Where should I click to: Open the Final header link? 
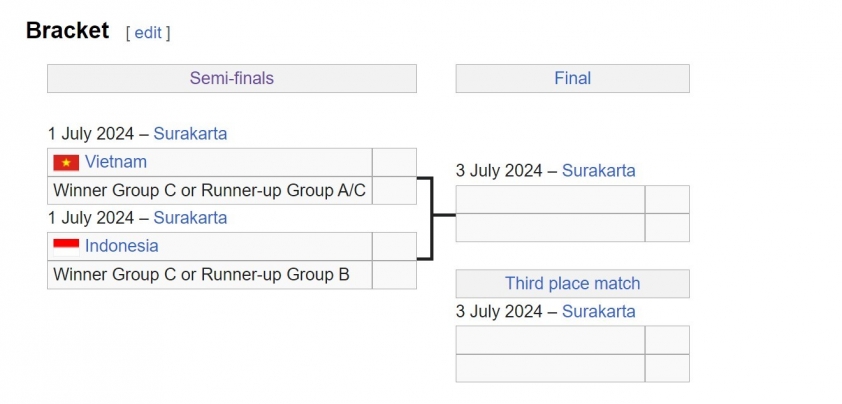(x=572, y=78)
